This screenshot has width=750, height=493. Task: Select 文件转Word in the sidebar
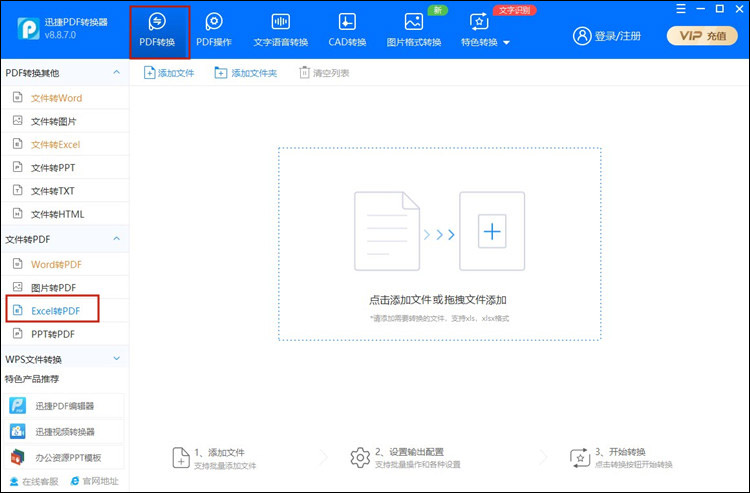click(x=65, y=98)
